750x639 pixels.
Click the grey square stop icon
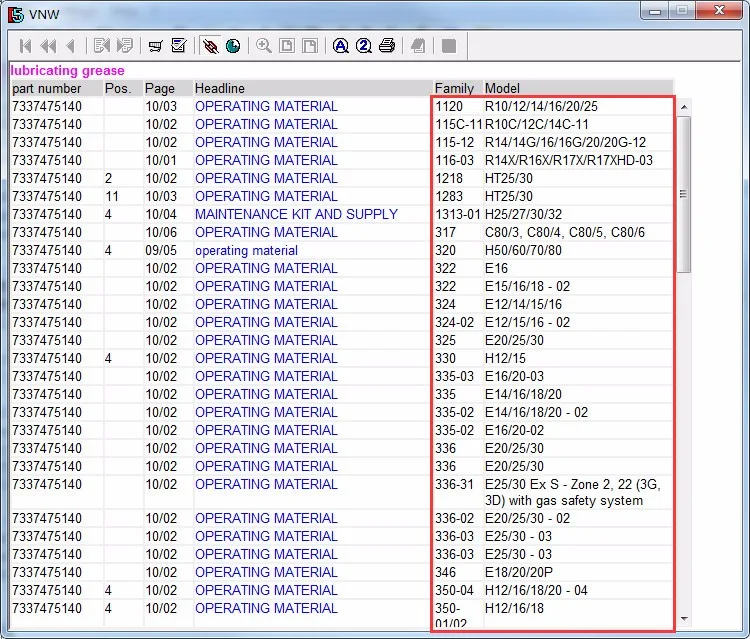(449, 46)
